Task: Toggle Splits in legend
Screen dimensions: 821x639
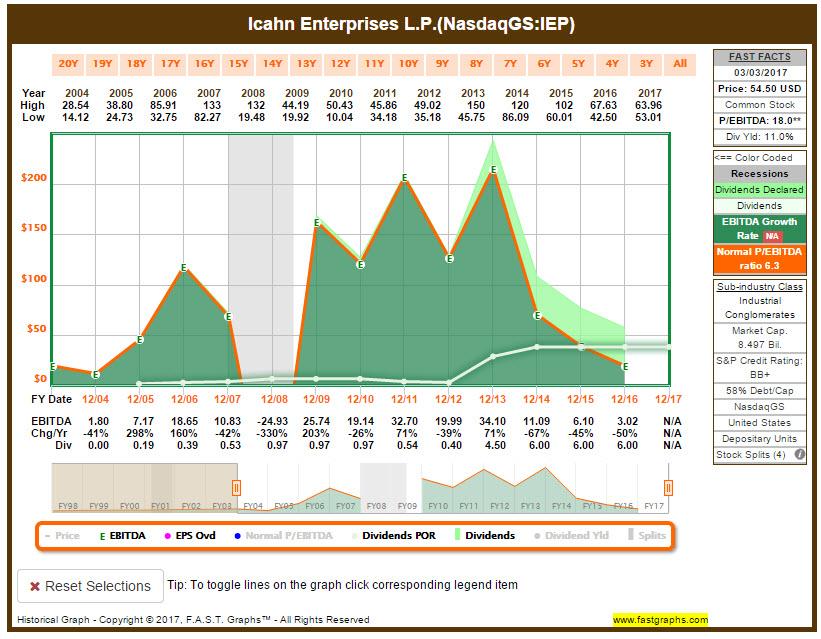Action: [x=647, y=535]
